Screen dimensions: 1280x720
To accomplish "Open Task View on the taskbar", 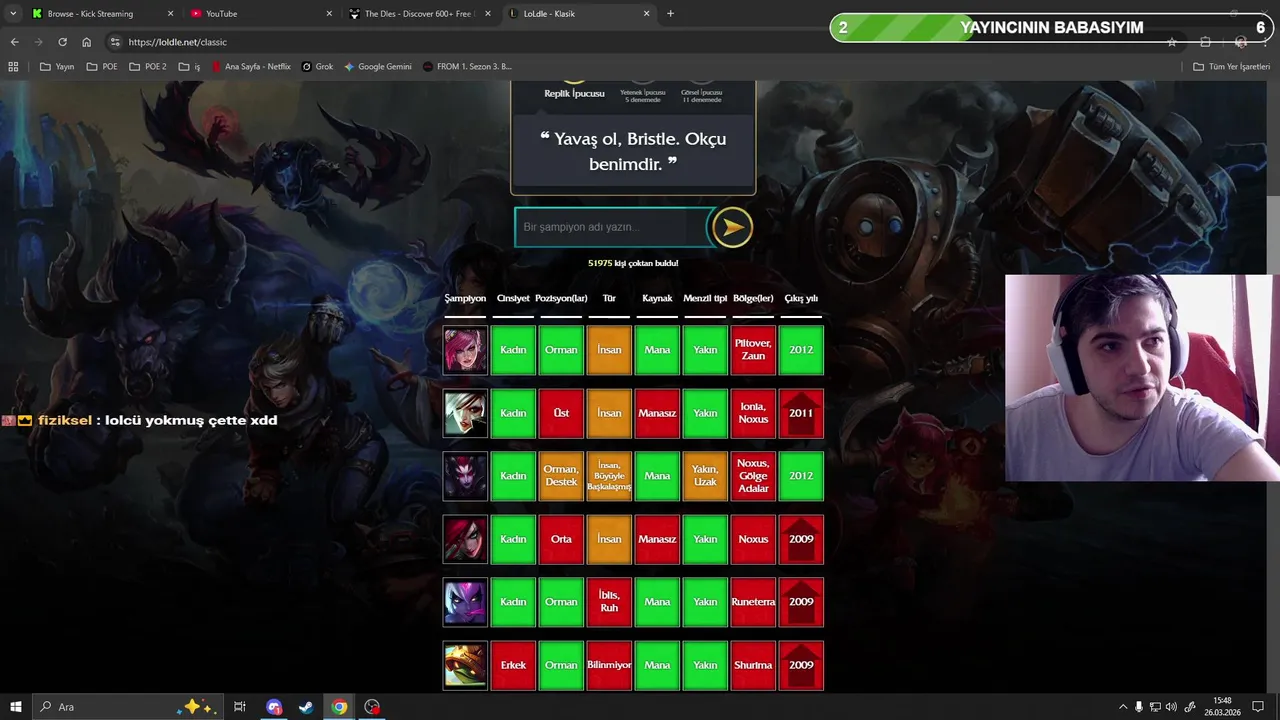I will 240,707.
